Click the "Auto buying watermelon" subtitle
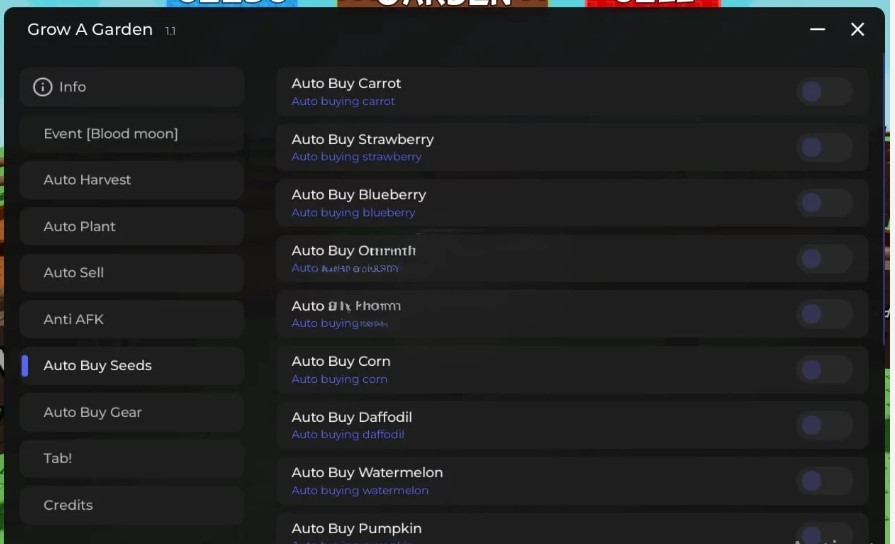 tap(360, 490)
